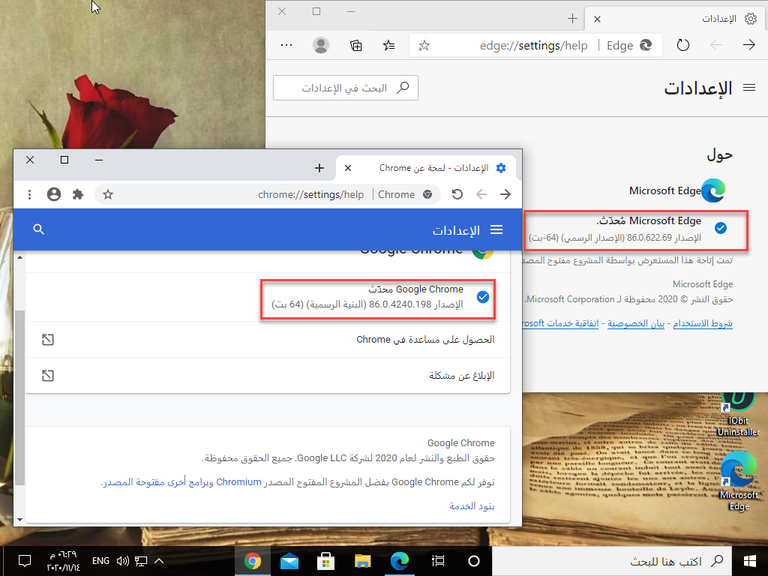Image resolution: width=768 pixels, height=576 pixels.
Task: Open the Chrome extensions puzzle icon
Action: (x=78, y=194)
